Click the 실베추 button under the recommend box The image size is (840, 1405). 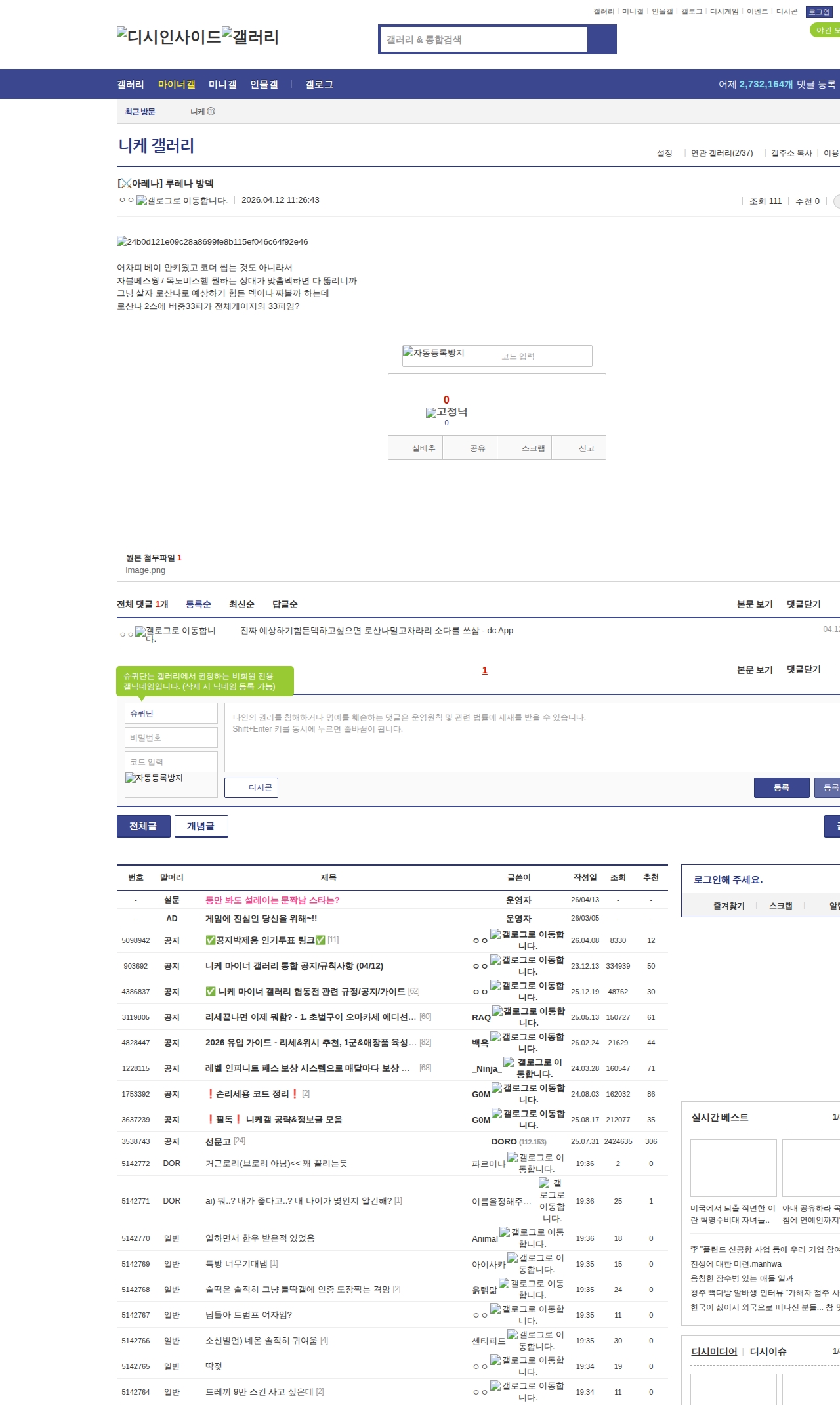point(423,448)
